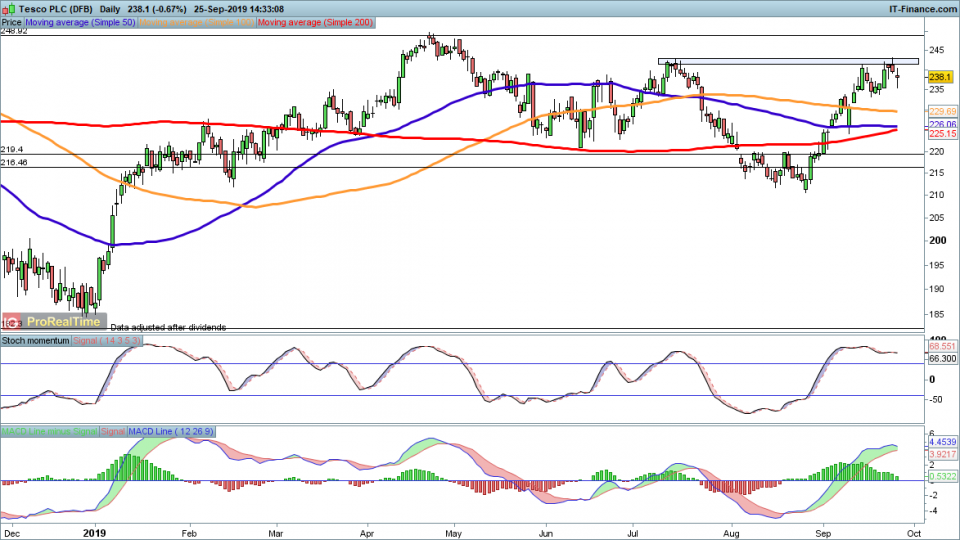Click the candlestick chart icon beside Tesco PLC

point(8,7)
